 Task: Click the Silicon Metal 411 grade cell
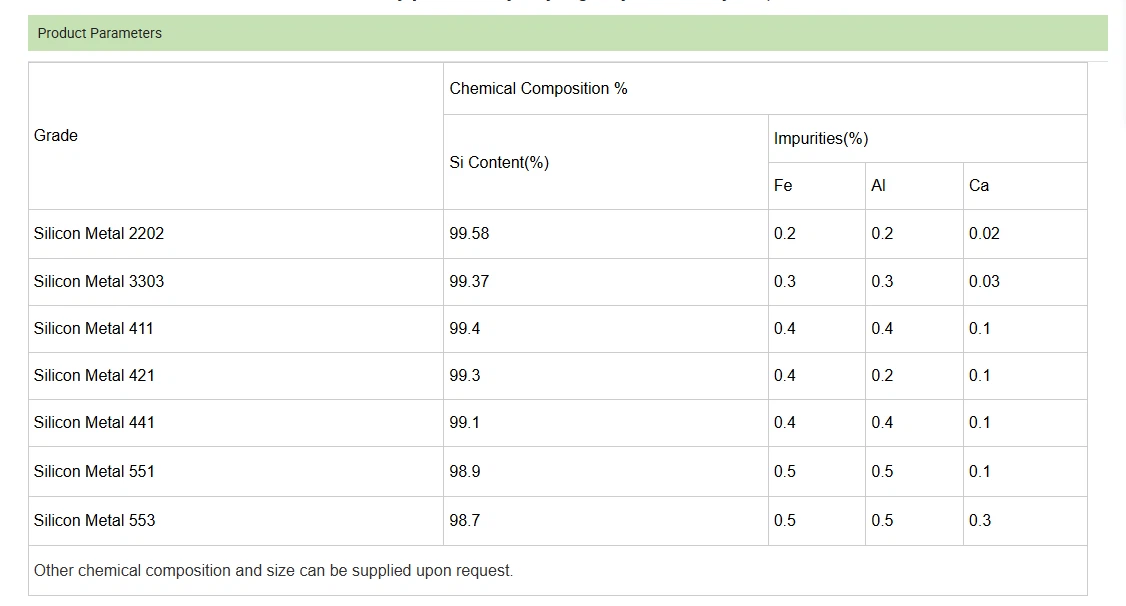(x=94, y=329)
